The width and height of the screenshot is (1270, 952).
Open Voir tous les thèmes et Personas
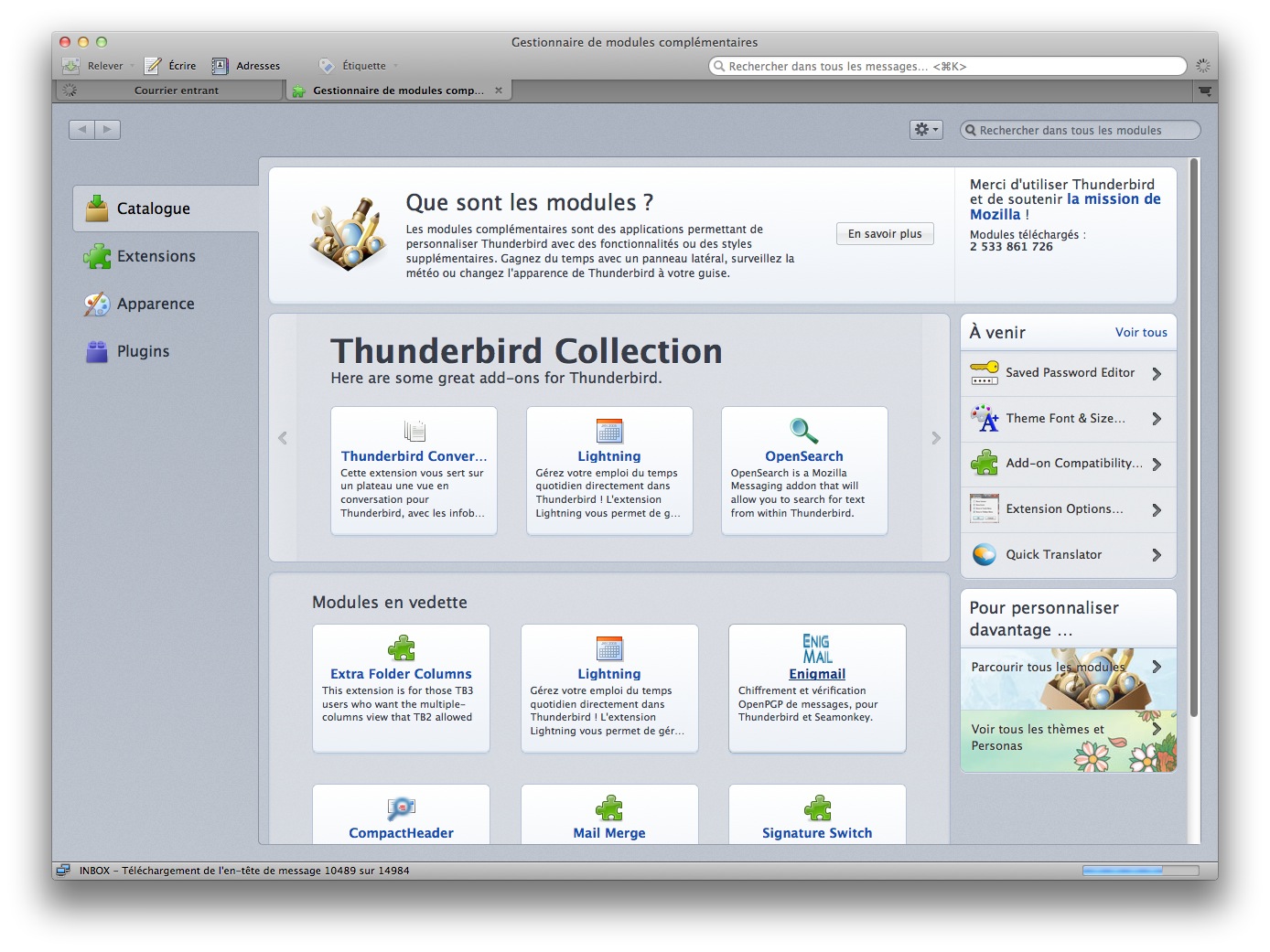click(1069, 741)
